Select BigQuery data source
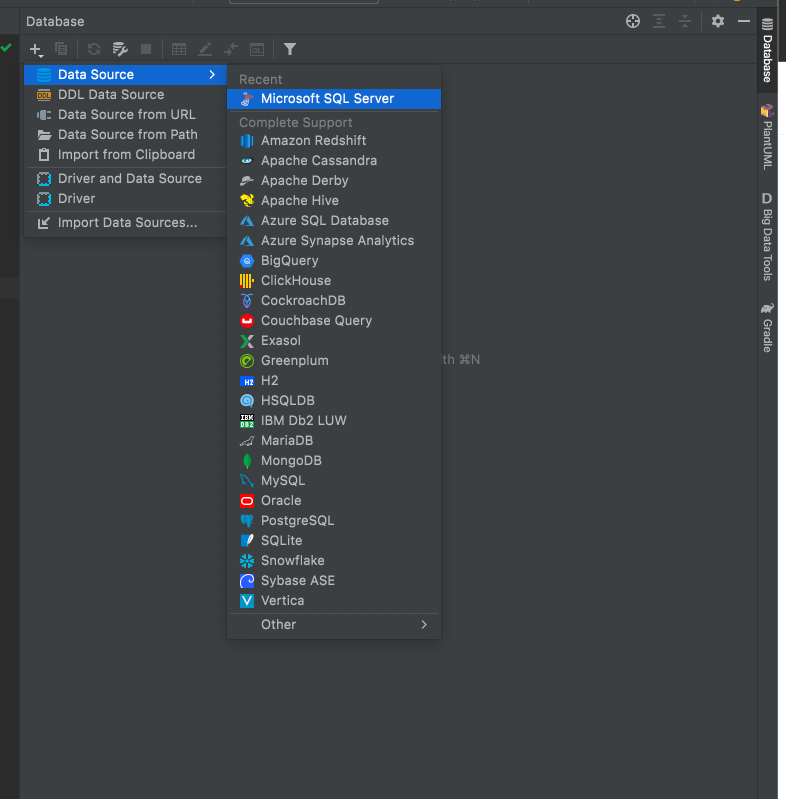 [334, 260]
